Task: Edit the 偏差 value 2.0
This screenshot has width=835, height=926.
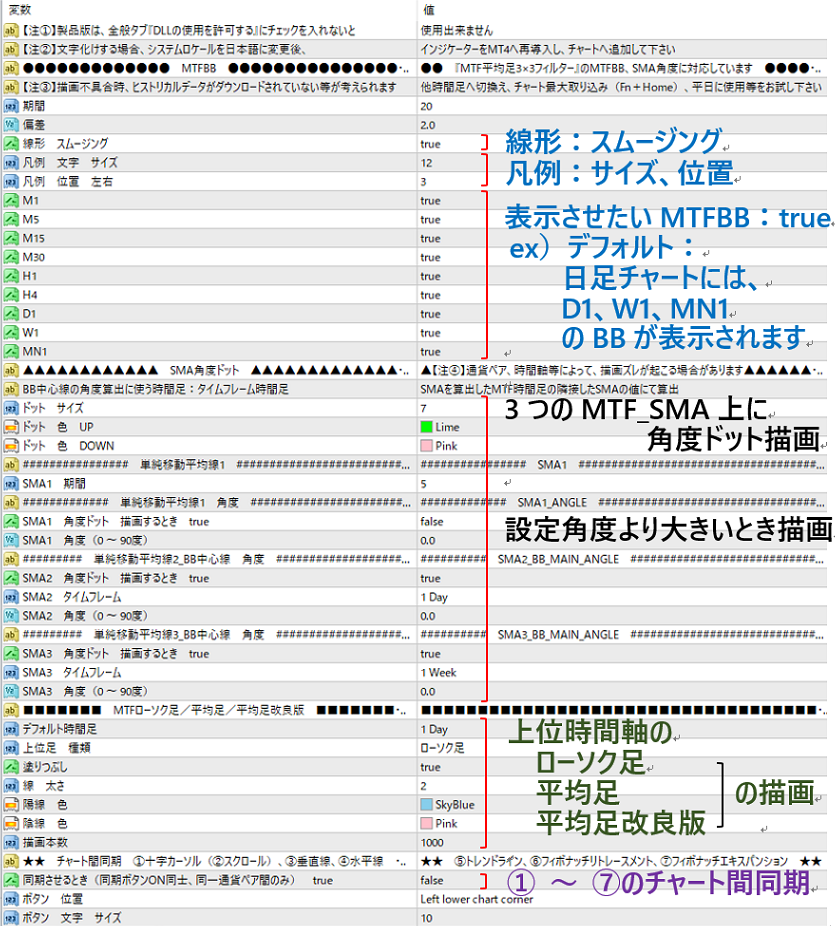Action: [428, 125]
